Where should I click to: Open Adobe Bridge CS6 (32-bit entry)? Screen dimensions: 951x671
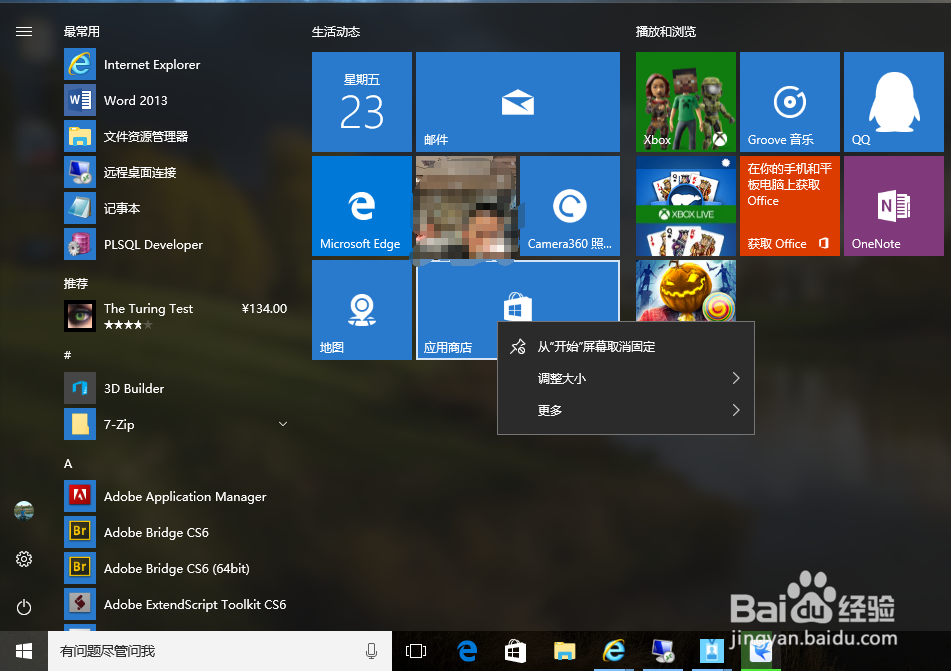[x=175, y=532]
